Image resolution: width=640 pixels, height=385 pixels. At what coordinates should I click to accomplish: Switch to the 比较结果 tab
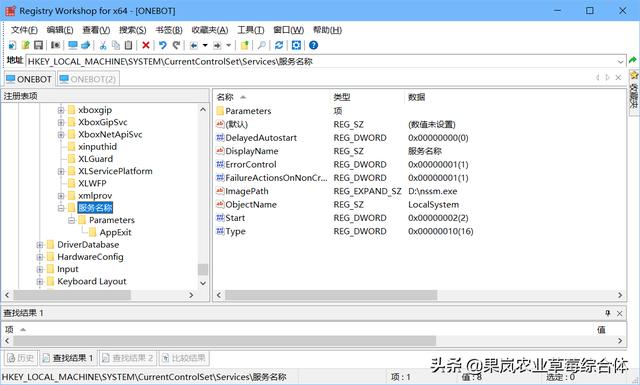click(184, 358)
